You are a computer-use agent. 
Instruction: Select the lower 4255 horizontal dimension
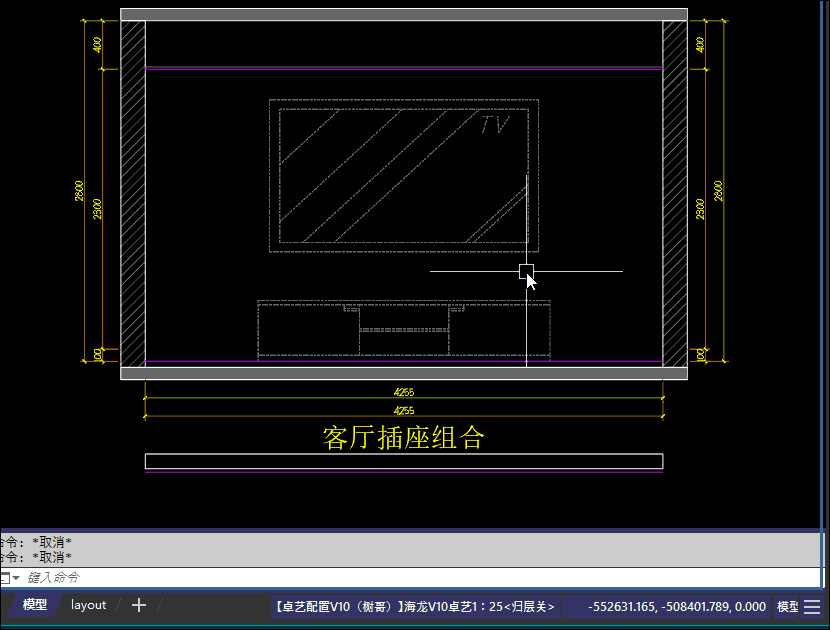(403, 411)
